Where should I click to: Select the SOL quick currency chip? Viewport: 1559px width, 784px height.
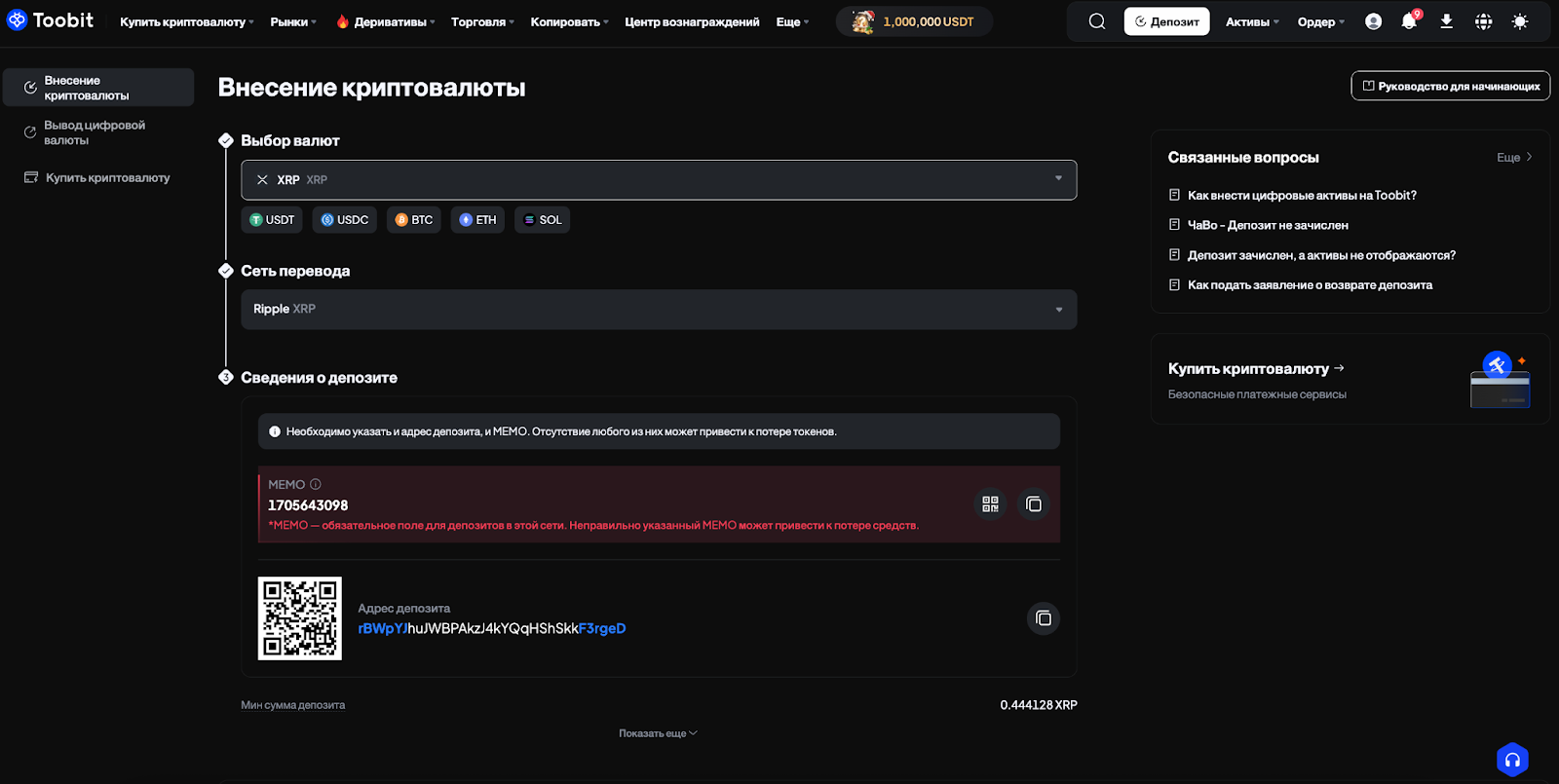543,220
